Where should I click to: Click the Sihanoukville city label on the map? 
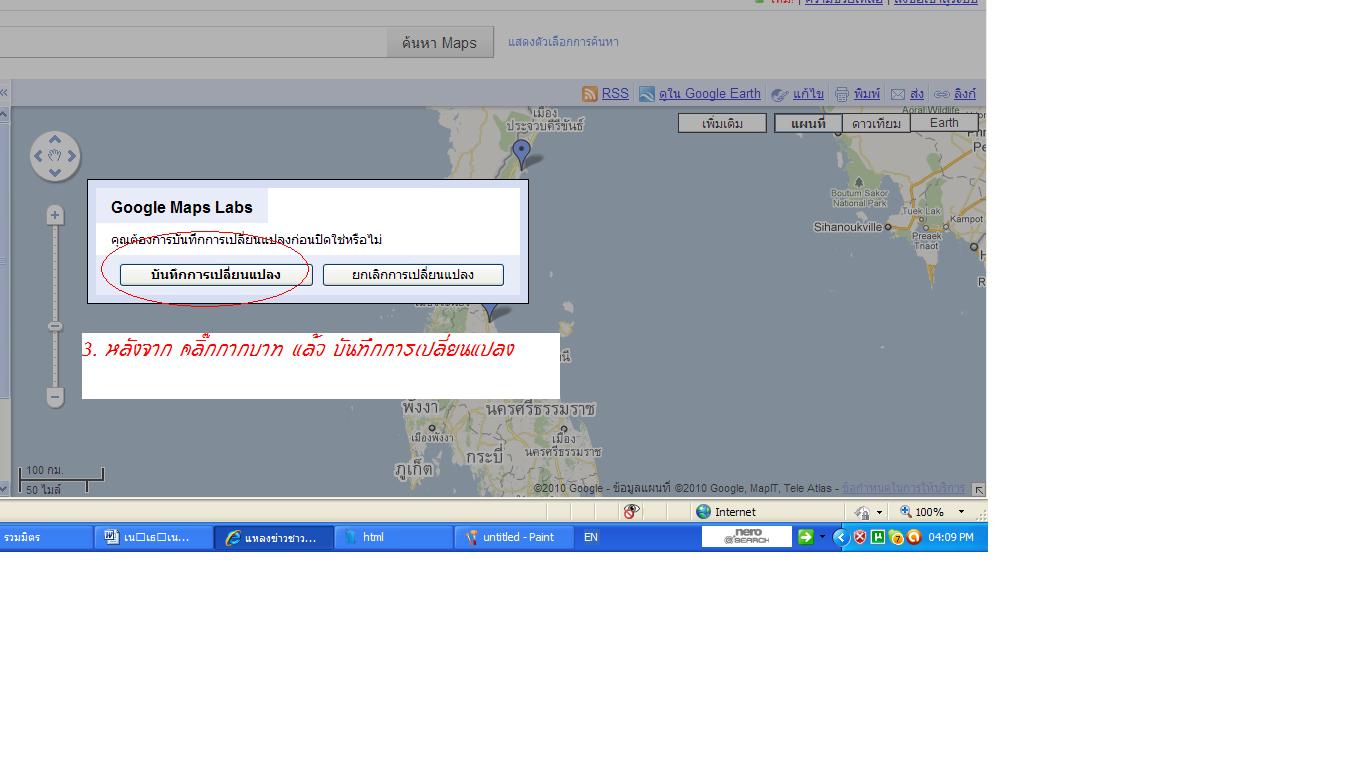848,227
